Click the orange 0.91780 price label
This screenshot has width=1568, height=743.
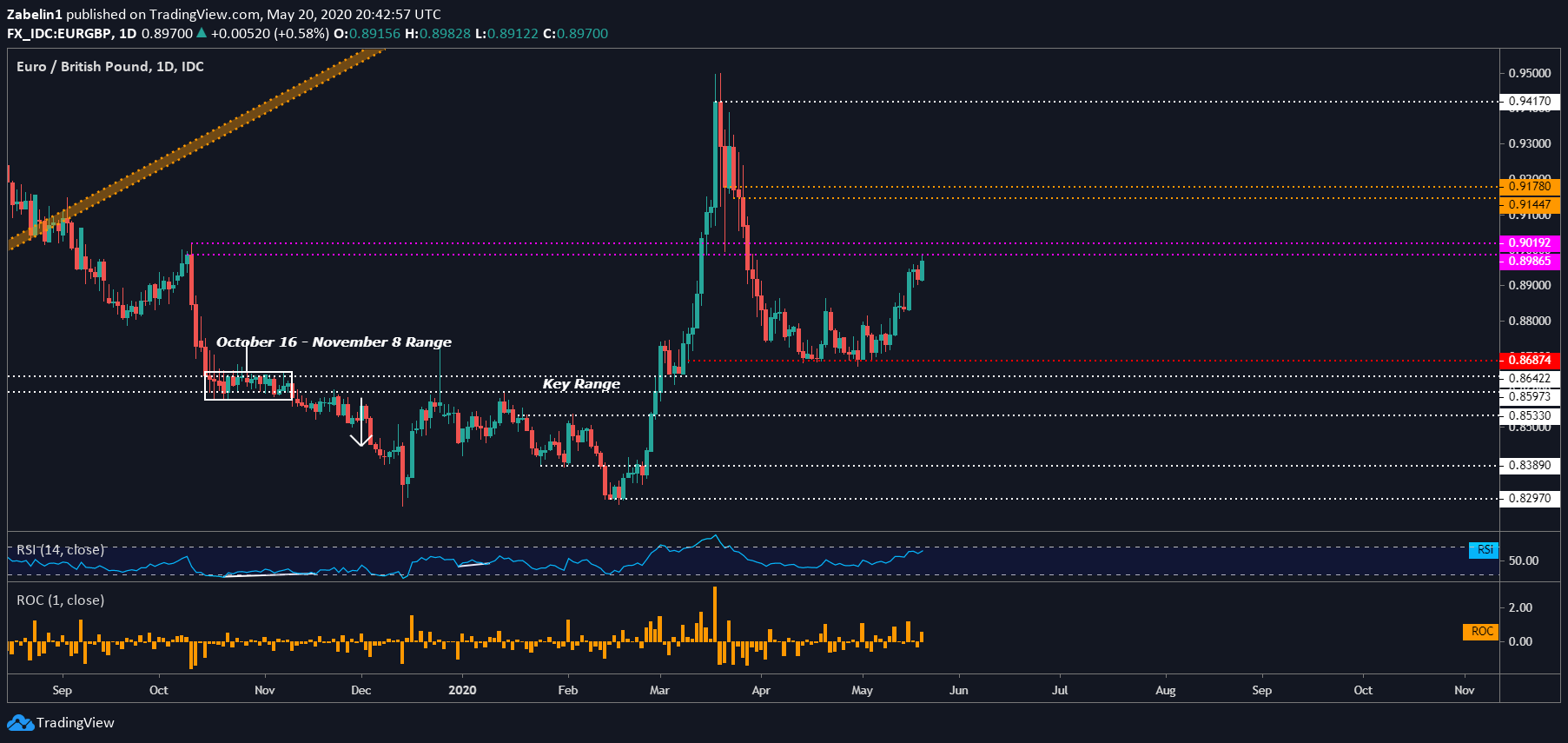pyautogui.click(x=1530, y=186)
